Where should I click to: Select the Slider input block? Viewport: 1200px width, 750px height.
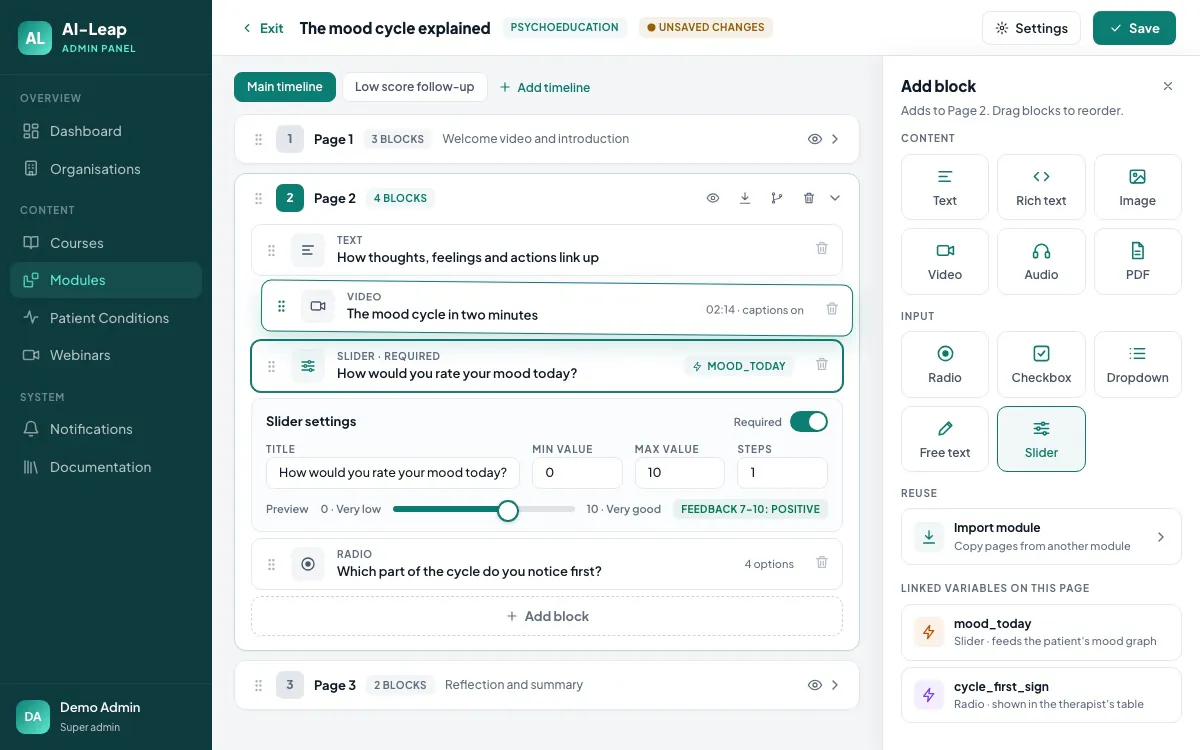[1041, 438]
